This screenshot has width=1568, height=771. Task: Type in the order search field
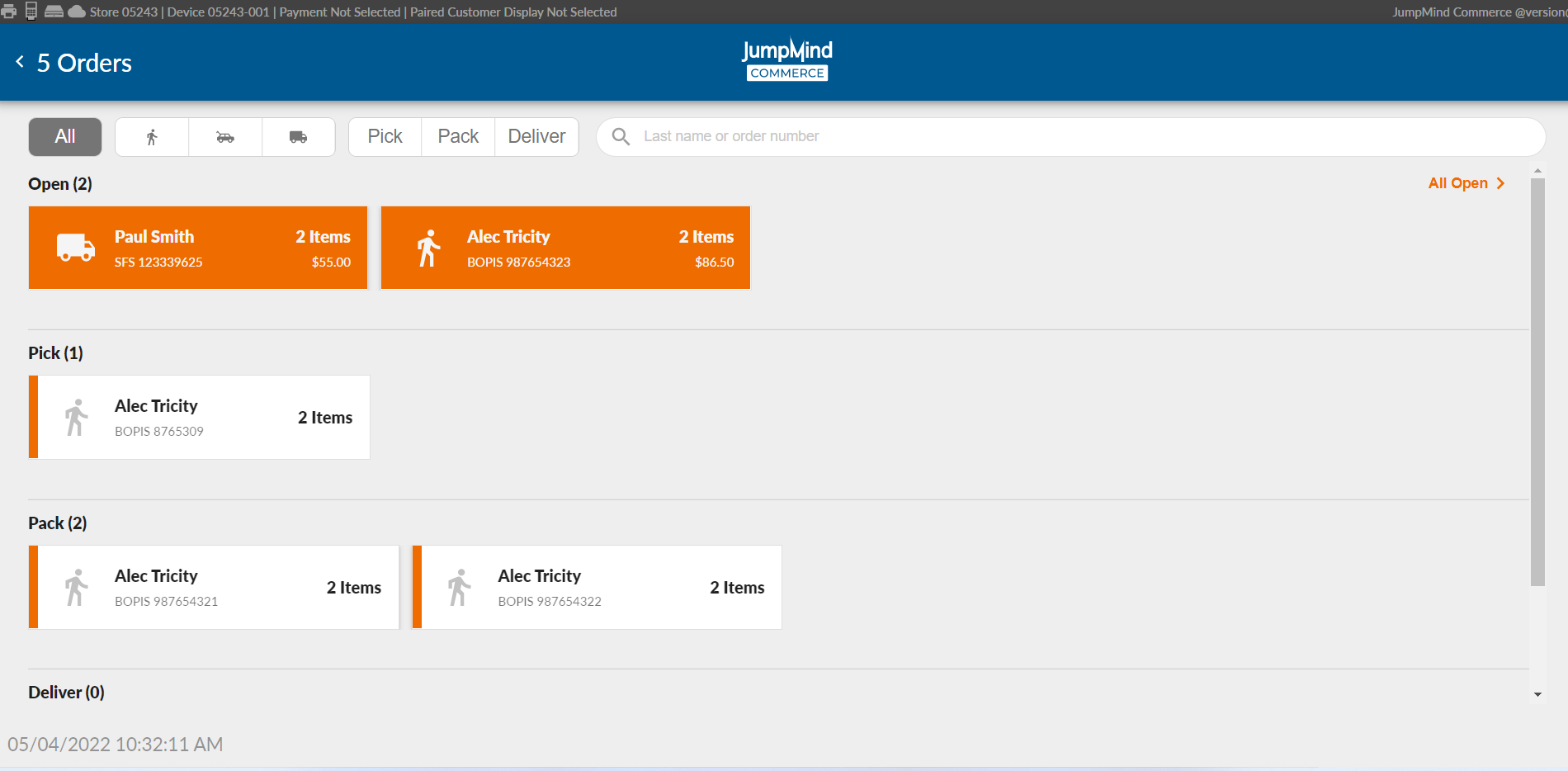[x=1073, y=136]
